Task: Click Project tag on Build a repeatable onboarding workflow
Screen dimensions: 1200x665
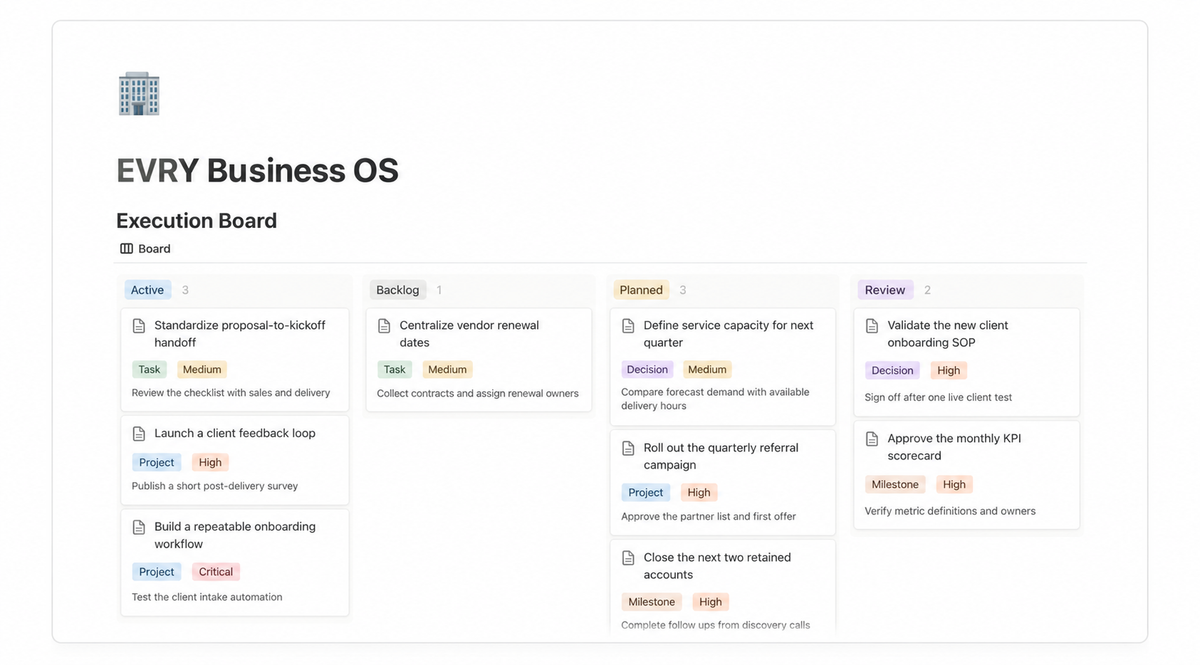Action: click(x=156, y=572)
